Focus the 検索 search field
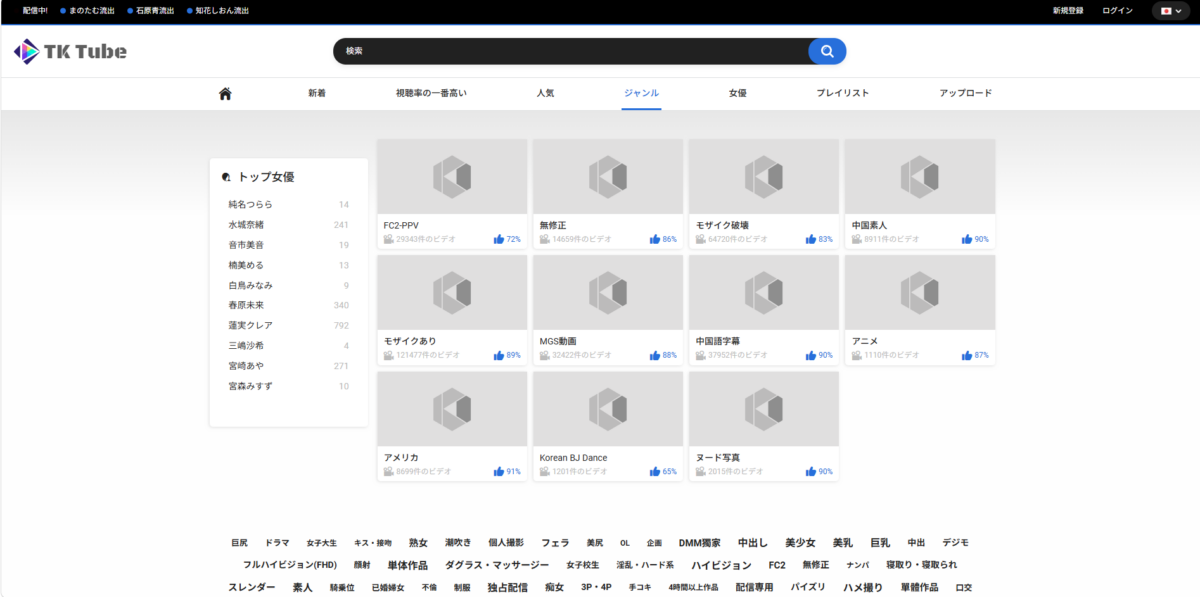The width and height of the screenshot is (1200, 597). [x=570, y=51]
